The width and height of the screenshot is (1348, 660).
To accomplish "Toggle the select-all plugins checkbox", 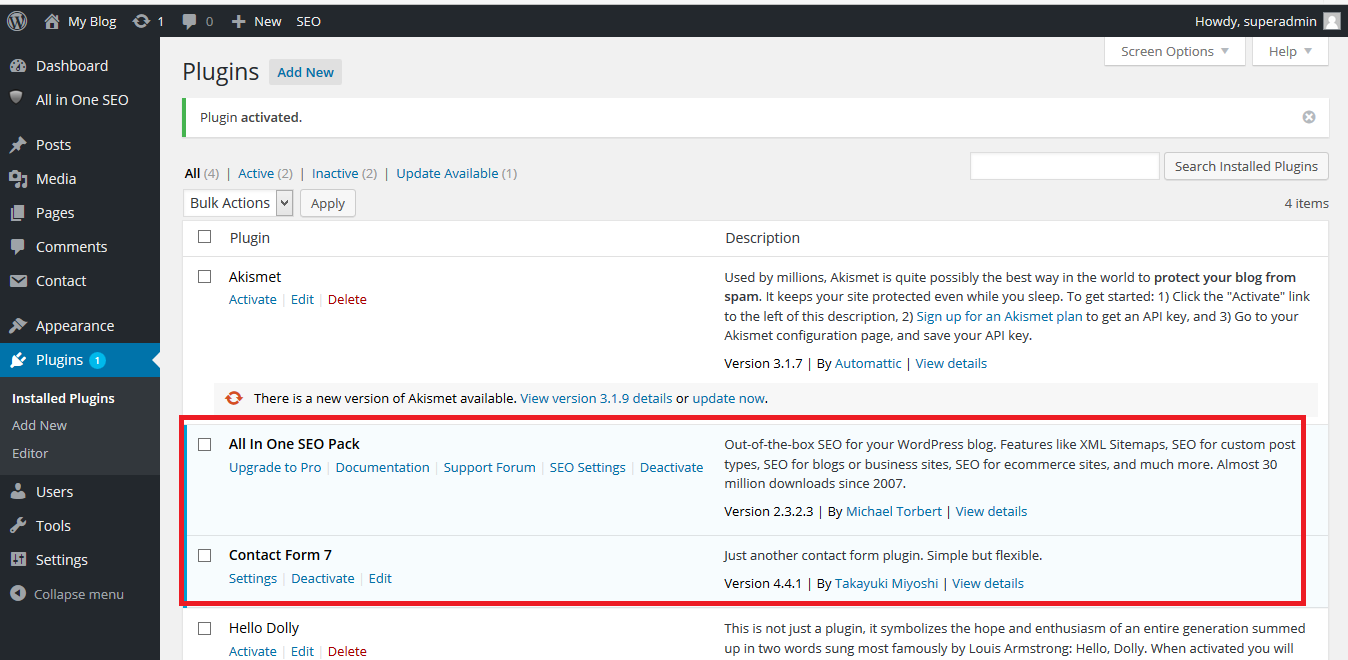I will click(205, 237).
